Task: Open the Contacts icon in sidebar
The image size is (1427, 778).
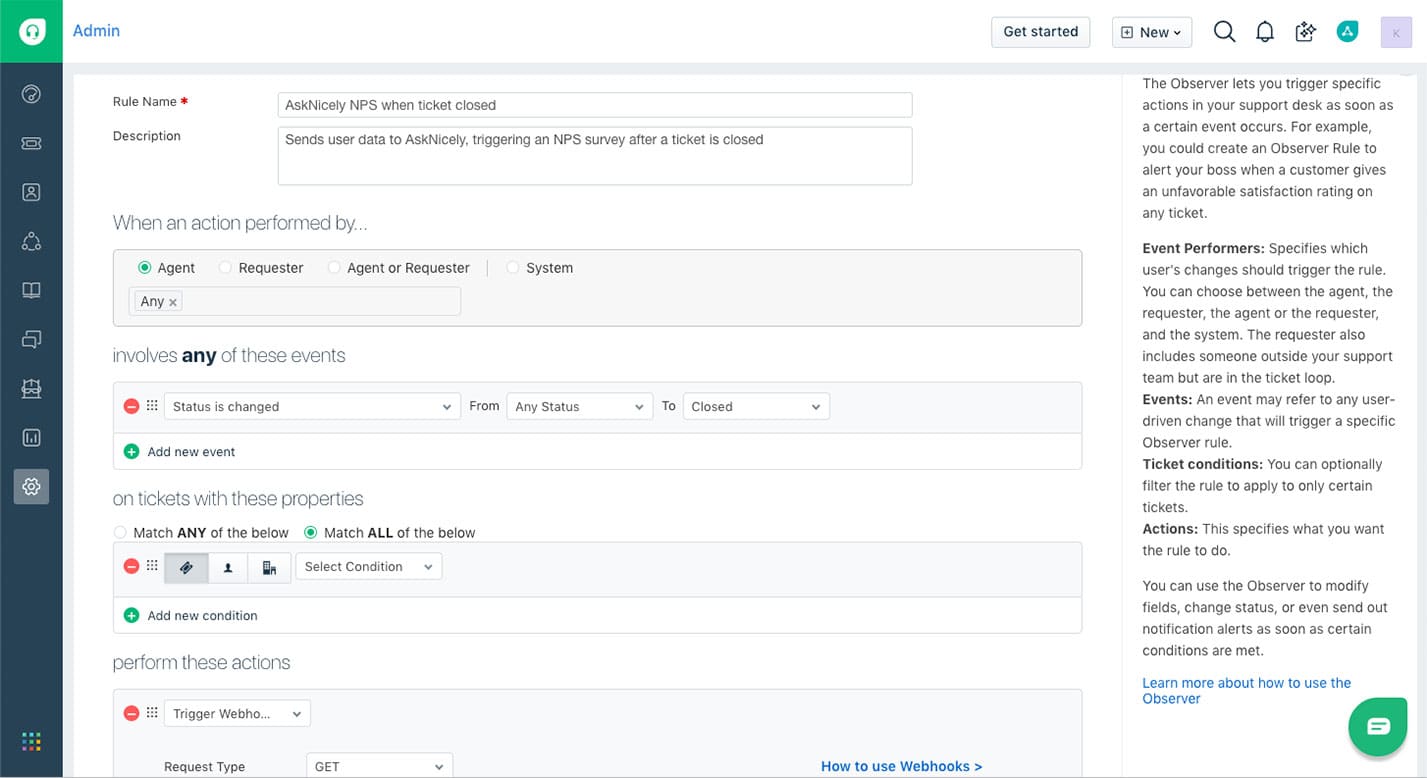Action: click(31, 193)
